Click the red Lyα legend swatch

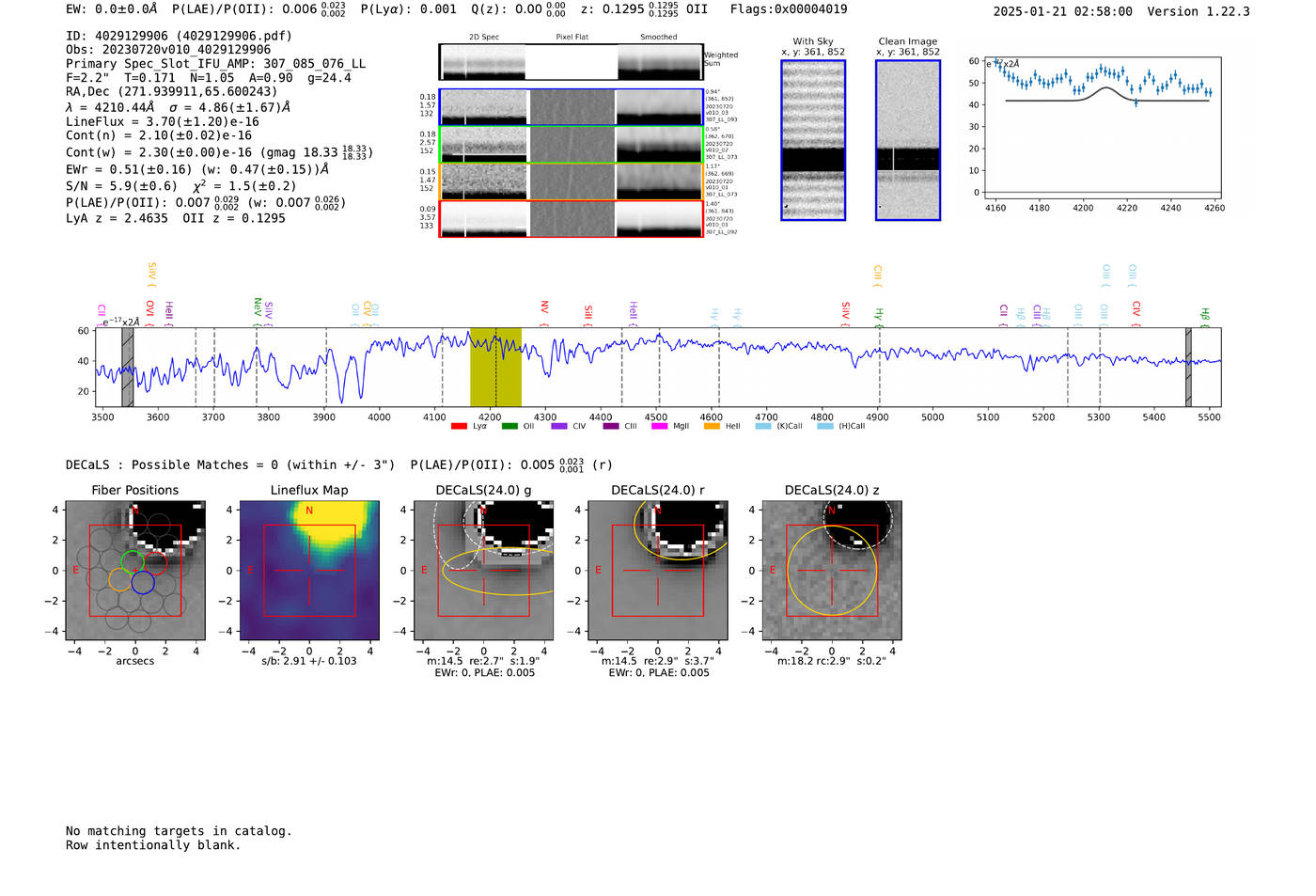(459, 426)
